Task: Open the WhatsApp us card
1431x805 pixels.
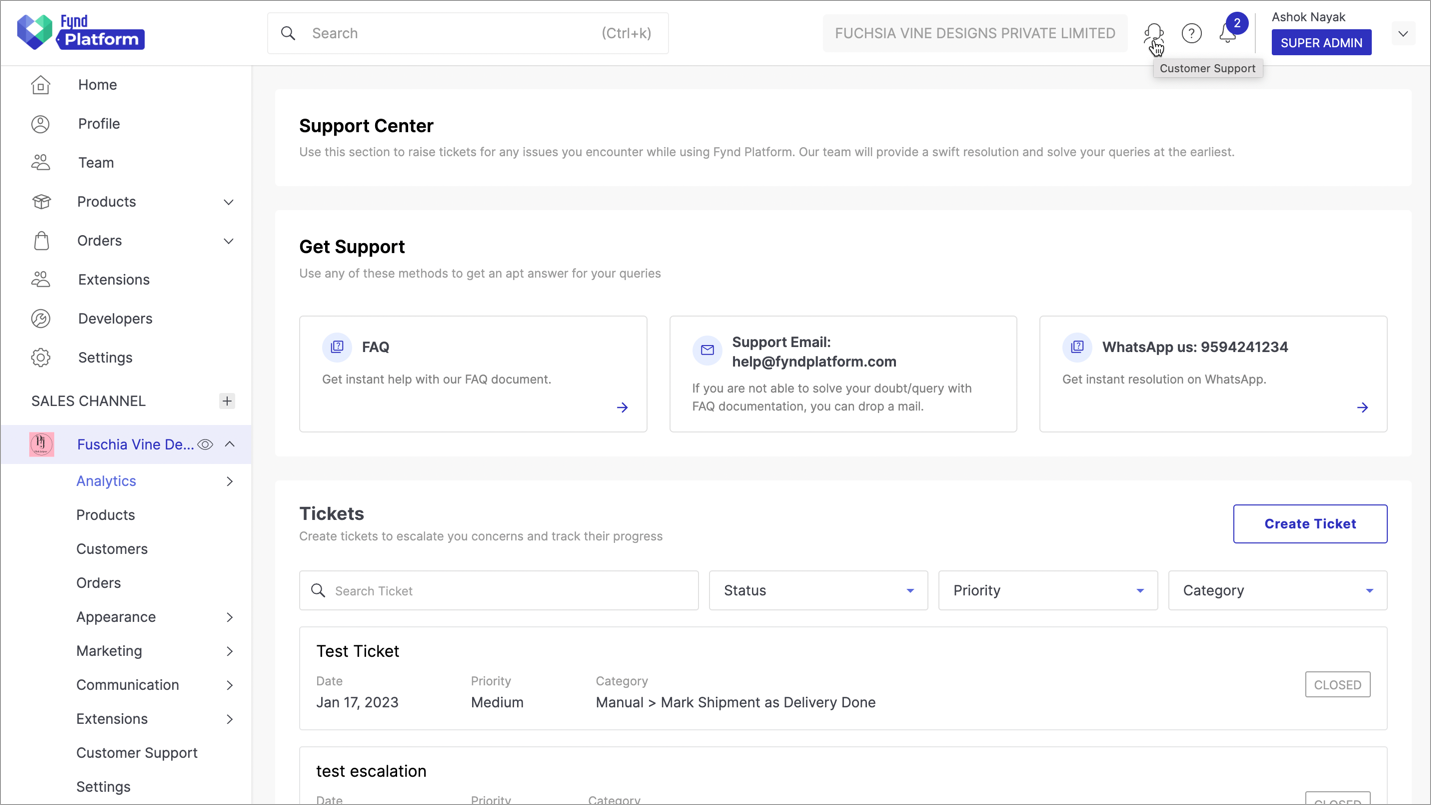Action: tap(1213, 374)
